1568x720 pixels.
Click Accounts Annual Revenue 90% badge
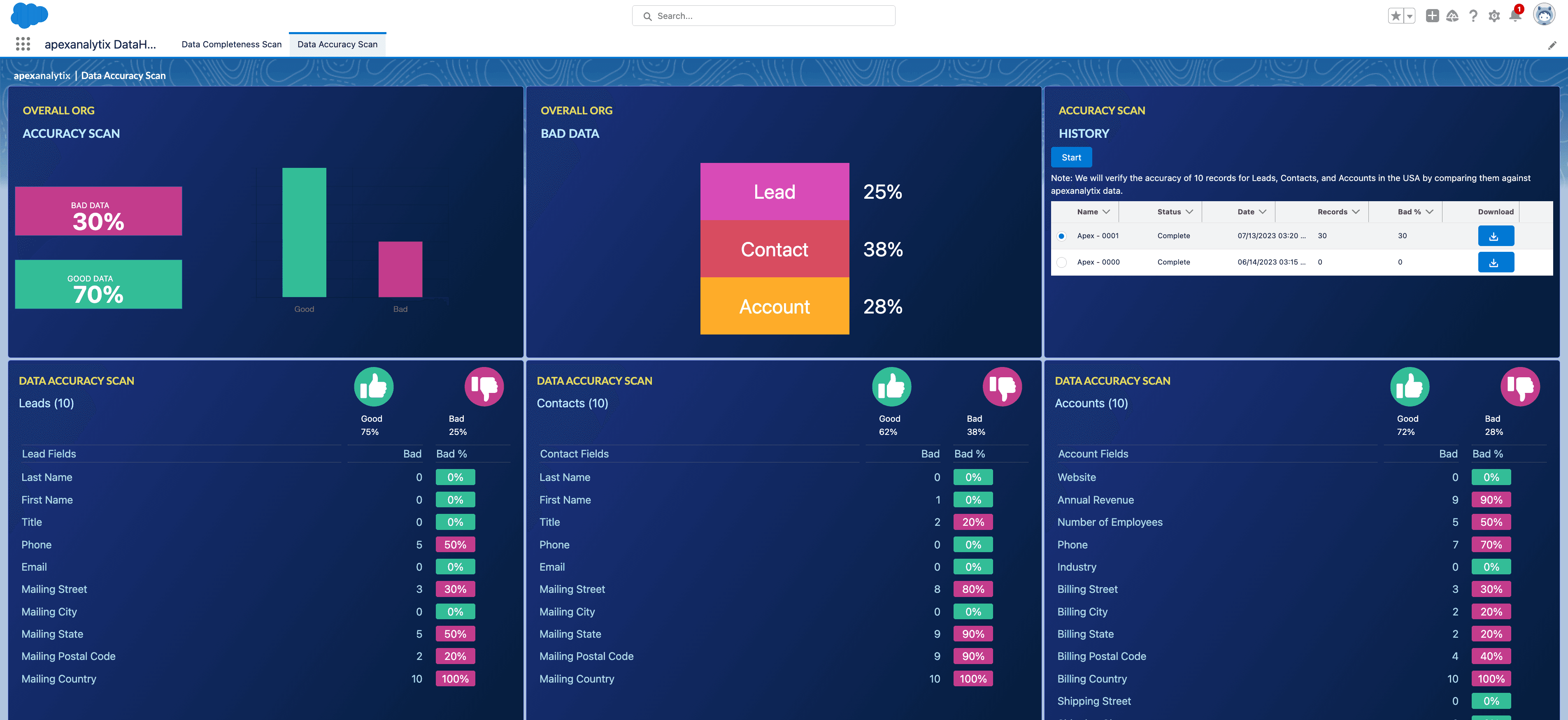[1491, 499]
